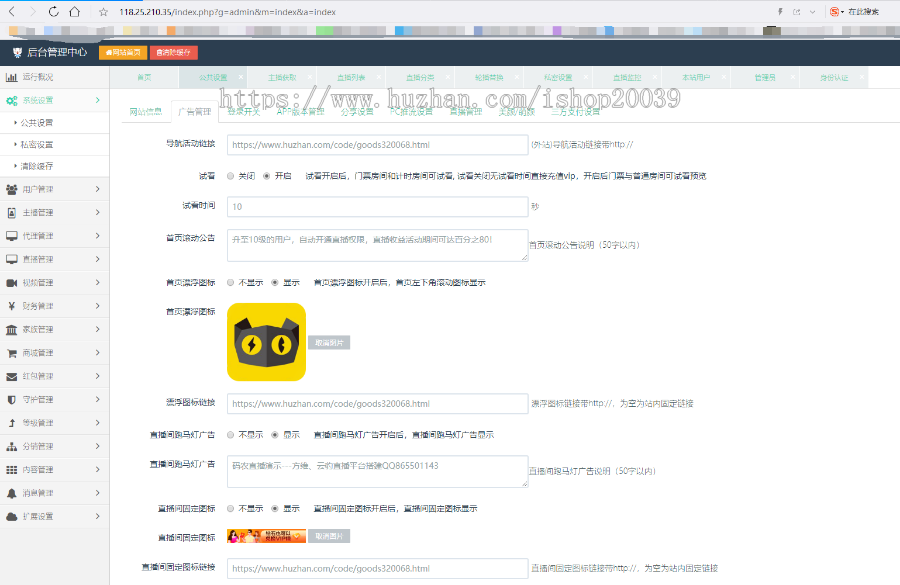Select 不显示 for 首页漂浮图标

tap(231, 283)
